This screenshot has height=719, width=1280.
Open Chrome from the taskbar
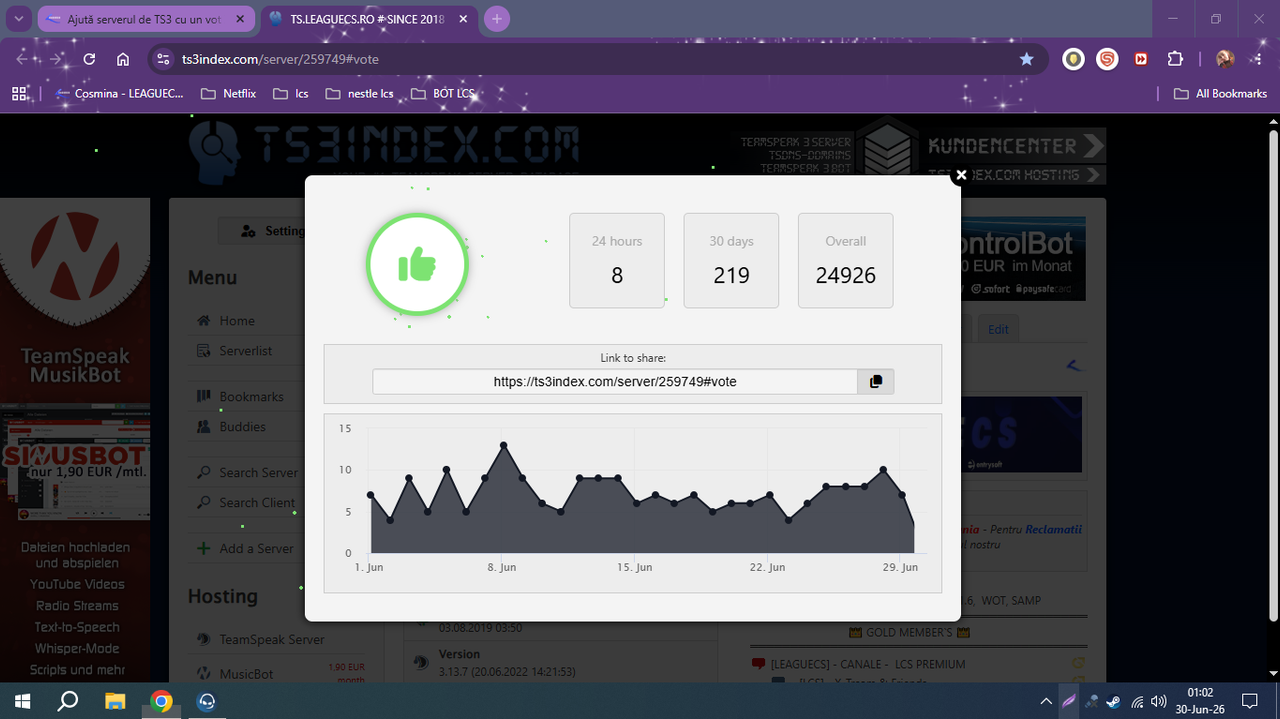coord(162,700)
